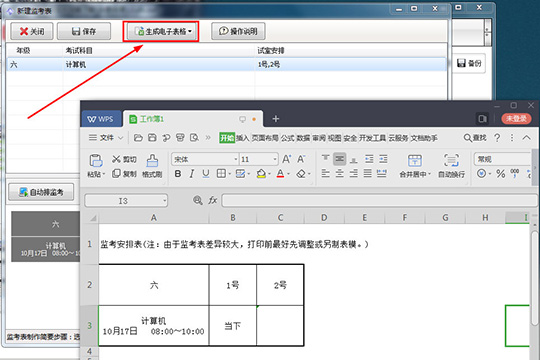Open the font size 11 dropdown
Viewport: 540px width, 360px height.
point(275,159)
